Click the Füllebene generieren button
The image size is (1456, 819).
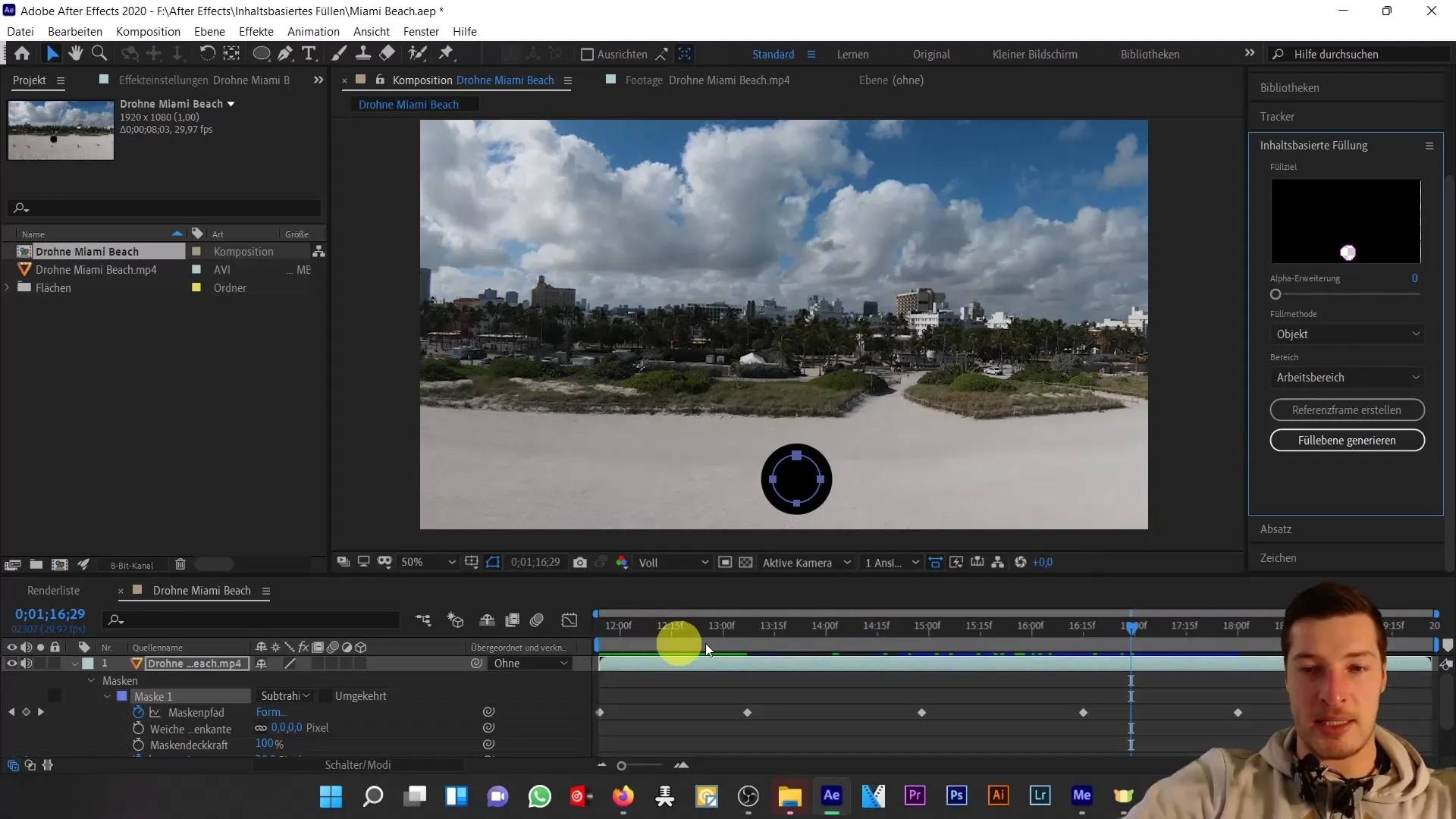click(1347, 441)
